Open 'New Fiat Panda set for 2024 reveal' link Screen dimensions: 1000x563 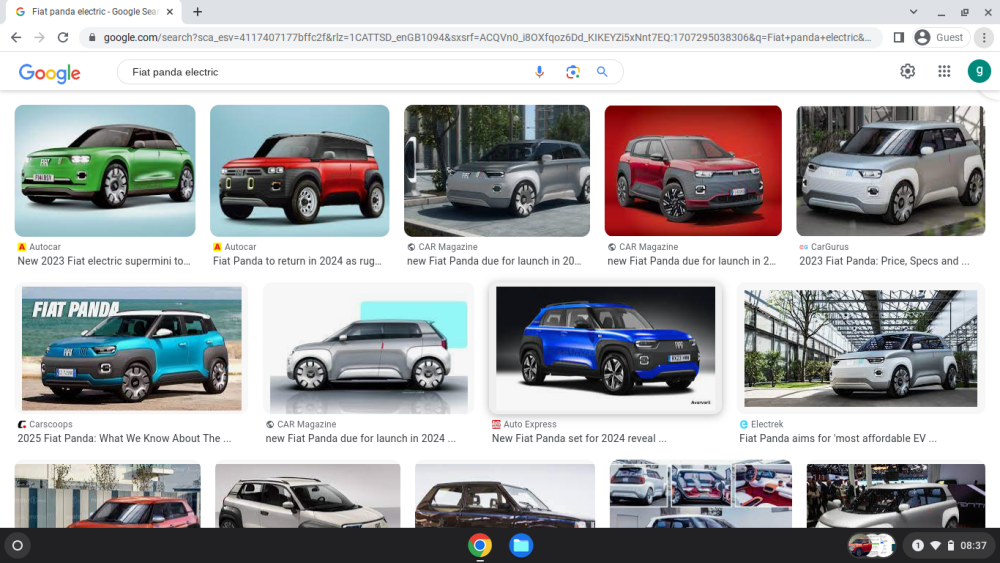click(x=579, y=438)
